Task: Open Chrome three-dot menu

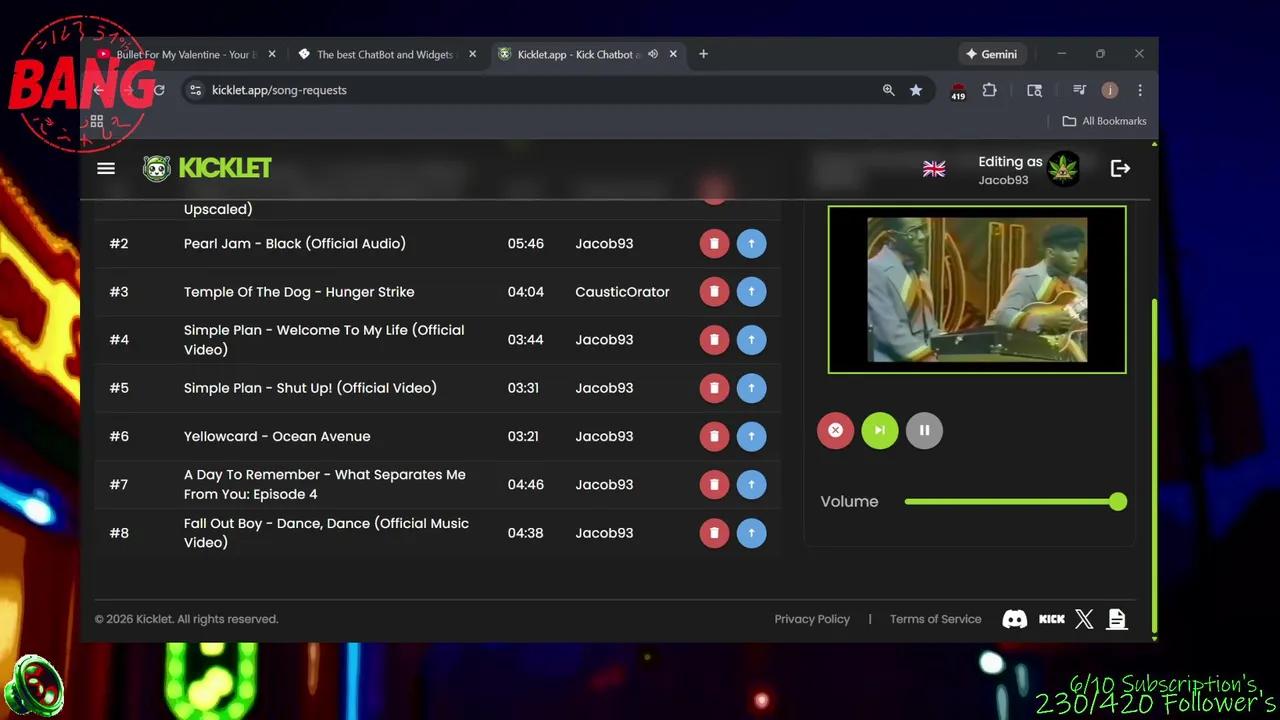Action: coord(1140,90)
